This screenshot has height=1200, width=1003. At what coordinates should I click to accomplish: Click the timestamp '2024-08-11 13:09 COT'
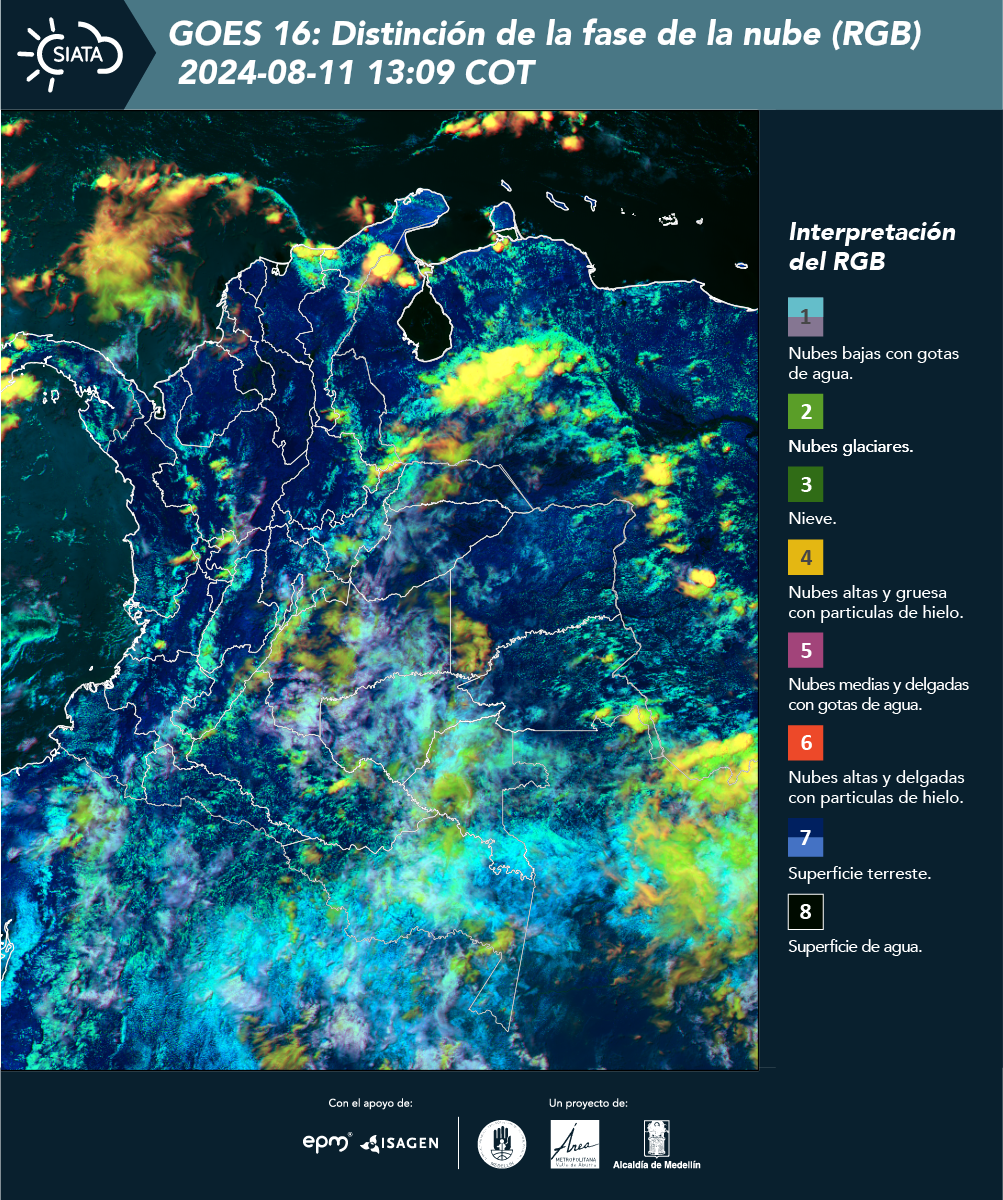tap(356, 73)
